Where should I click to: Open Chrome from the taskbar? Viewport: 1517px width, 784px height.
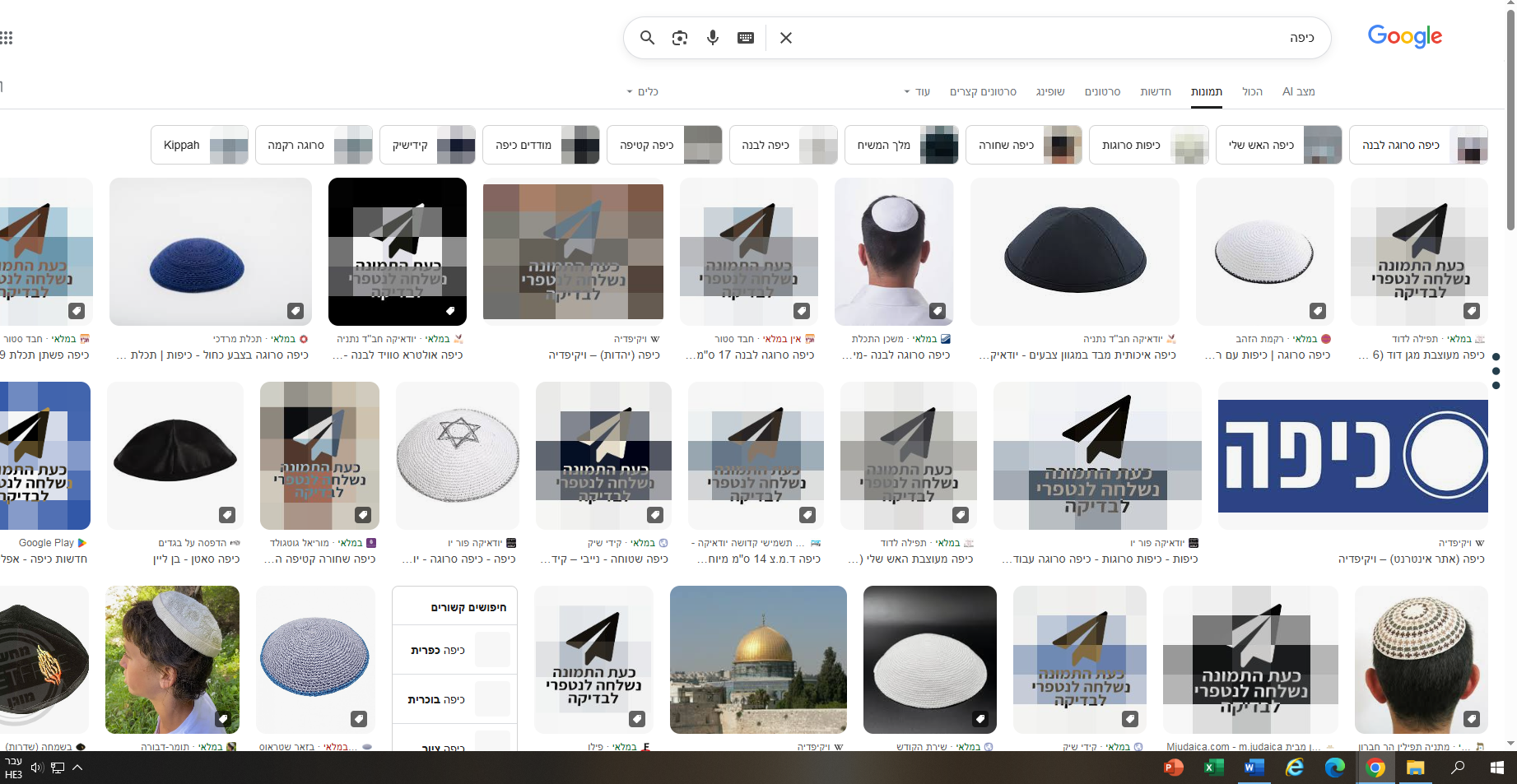tap(1375, 768)
